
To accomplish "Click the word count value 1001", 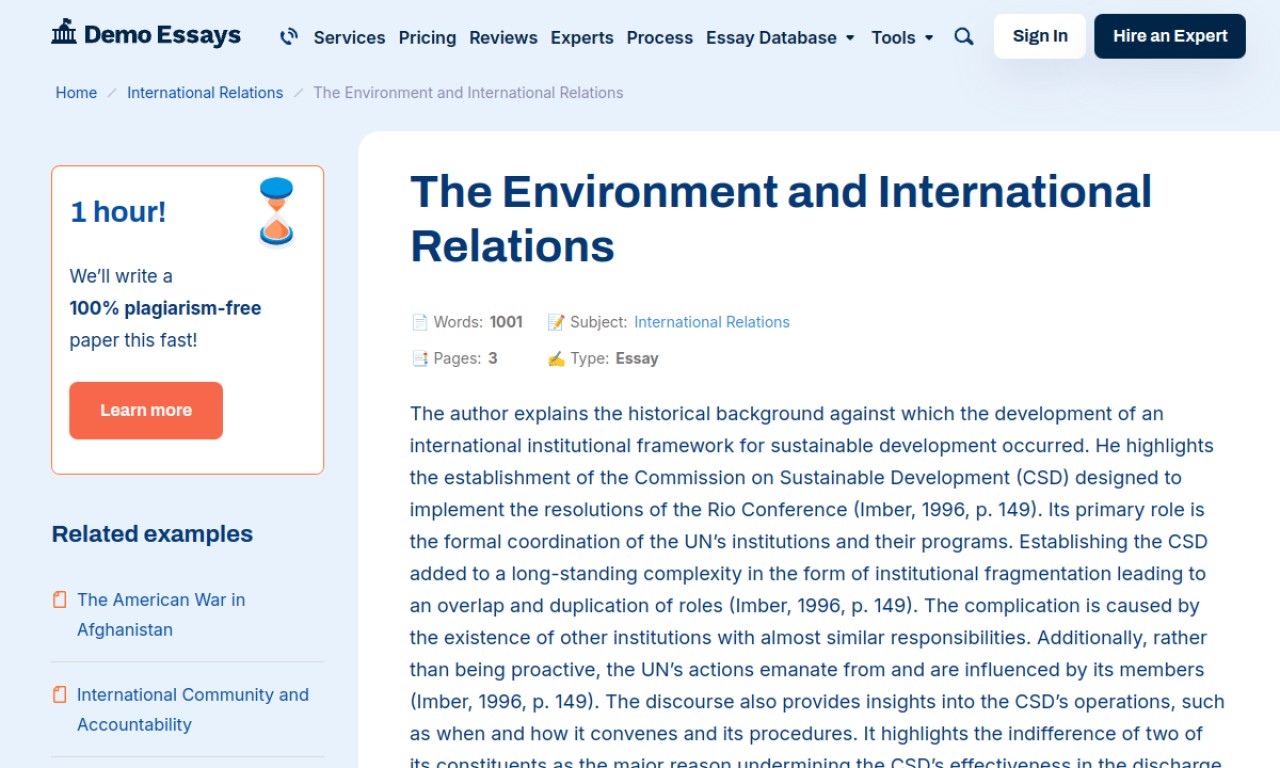I will (506, 322).
